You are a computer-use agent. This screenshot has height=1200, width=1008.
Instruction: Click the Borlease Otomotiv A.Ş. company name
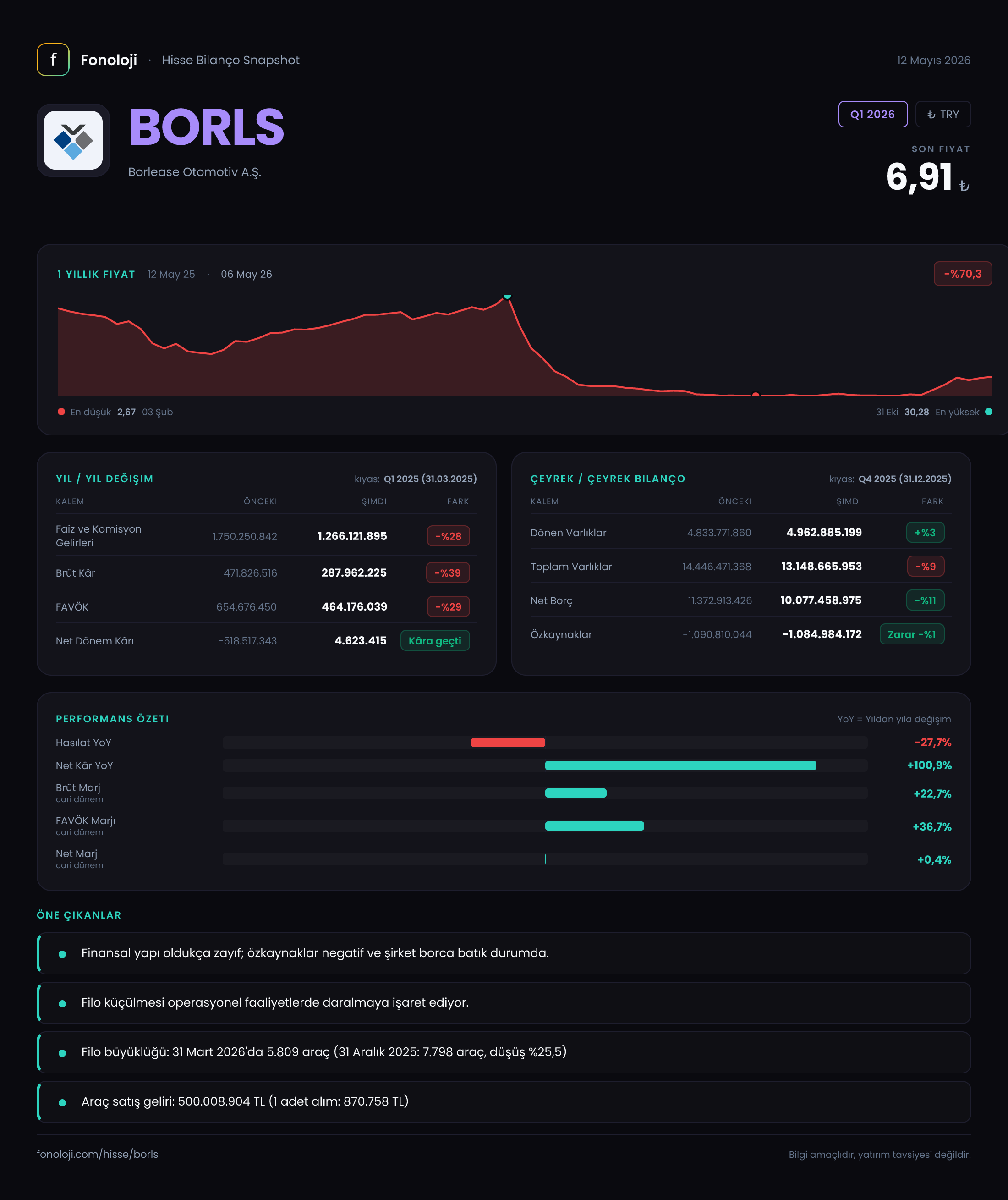(x=194, y=172)
